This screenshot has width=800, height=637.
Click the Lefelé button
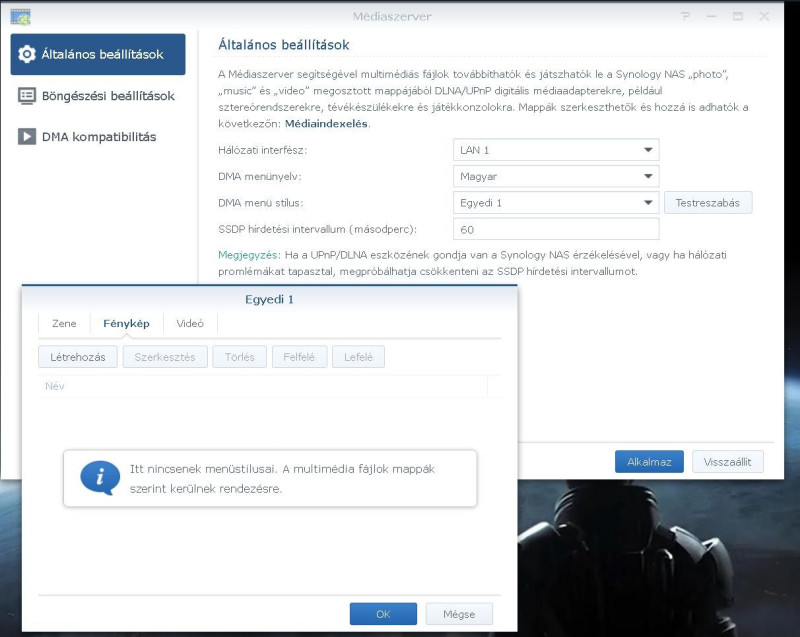tap(358, 357)
